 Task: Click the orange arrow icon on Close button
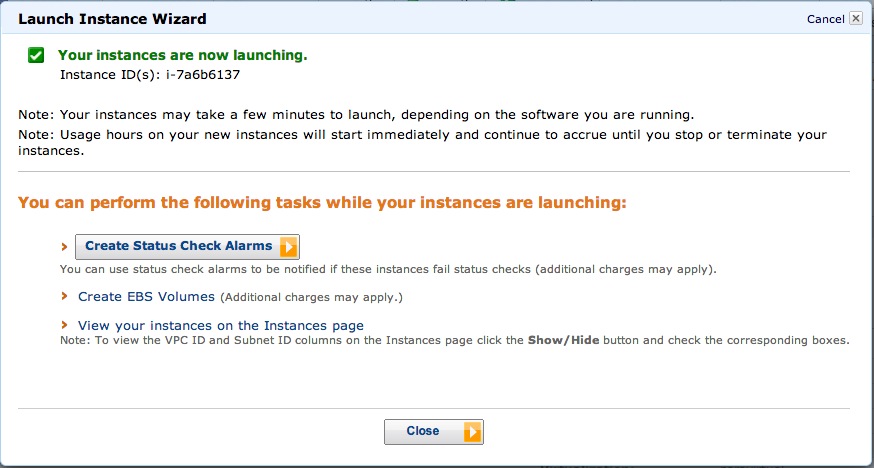coord(472,432)
